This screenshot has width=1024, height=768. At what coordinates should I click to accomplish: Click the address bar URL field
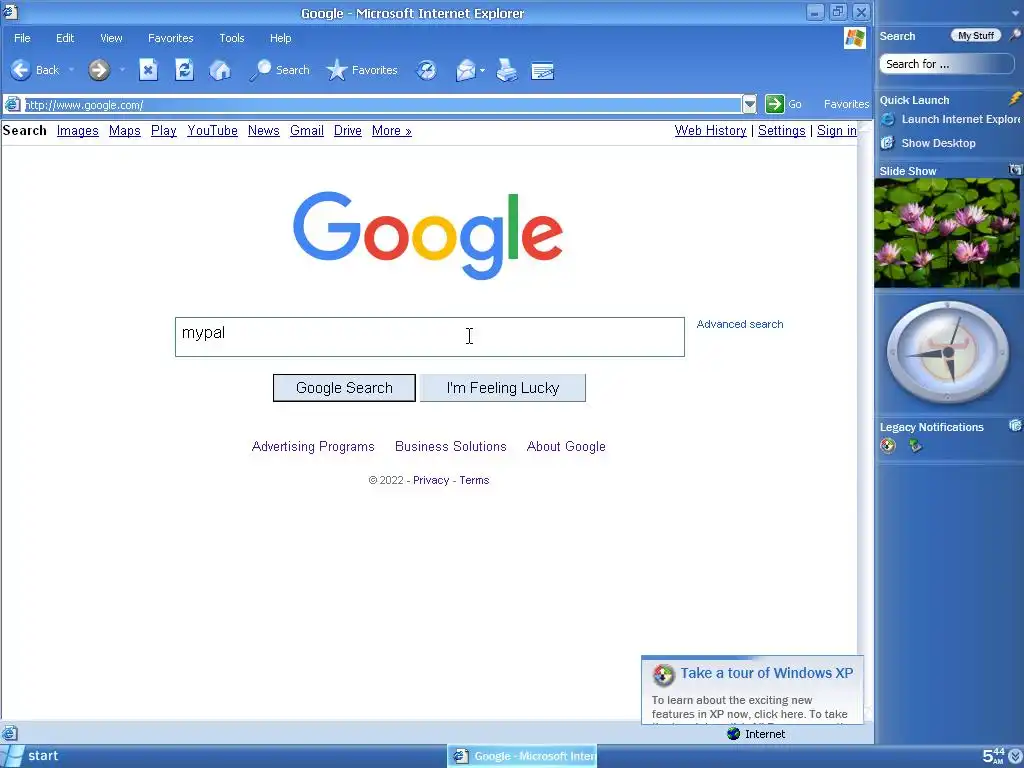[x=382, y=104]
